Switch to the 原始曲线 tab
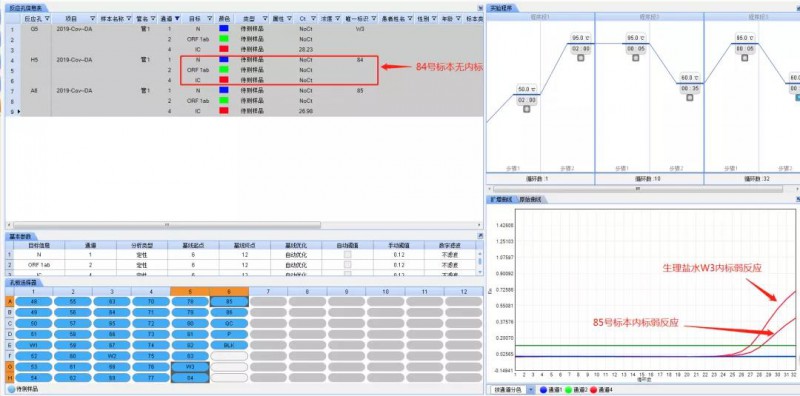 click(531, 200)
